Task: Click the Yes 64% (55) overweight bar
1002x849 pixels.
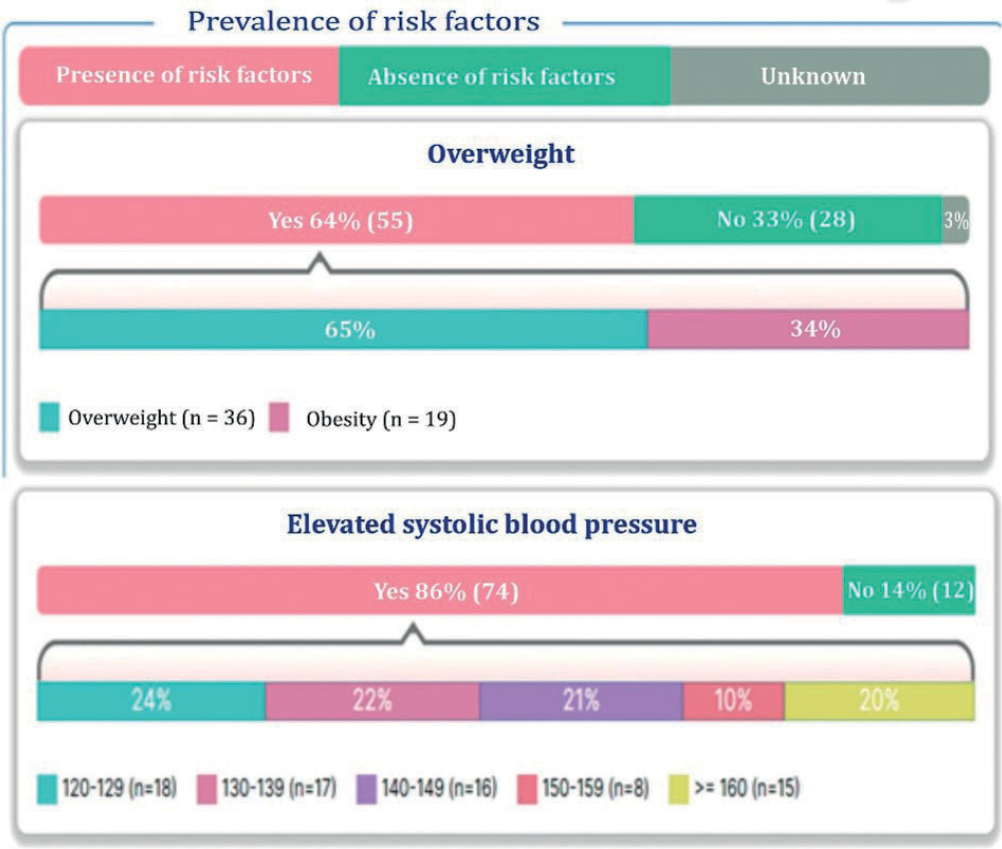Action: tap(337, 220)
